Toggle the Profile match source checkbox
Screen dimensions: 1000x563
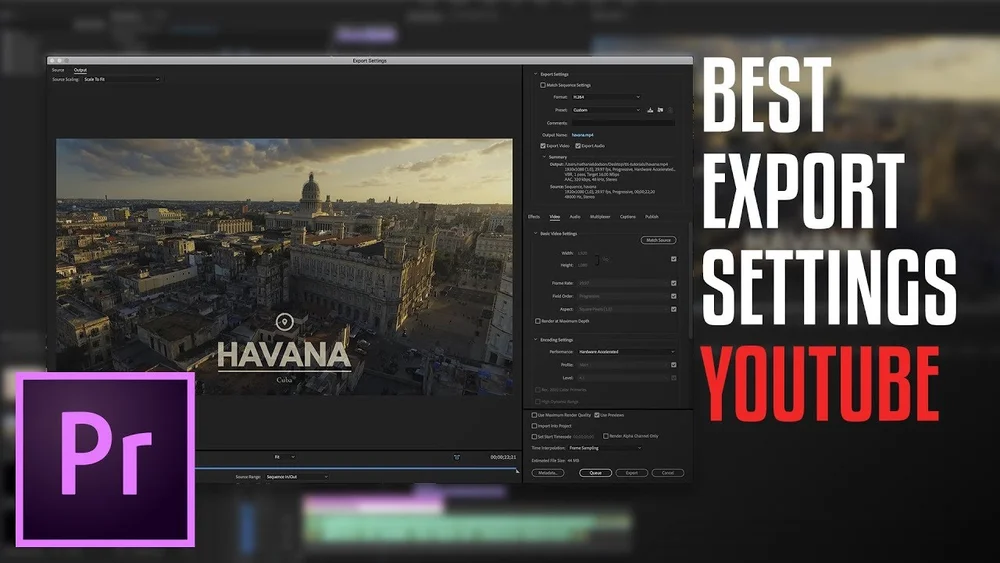pyautogui.click(x=673, y=365)
